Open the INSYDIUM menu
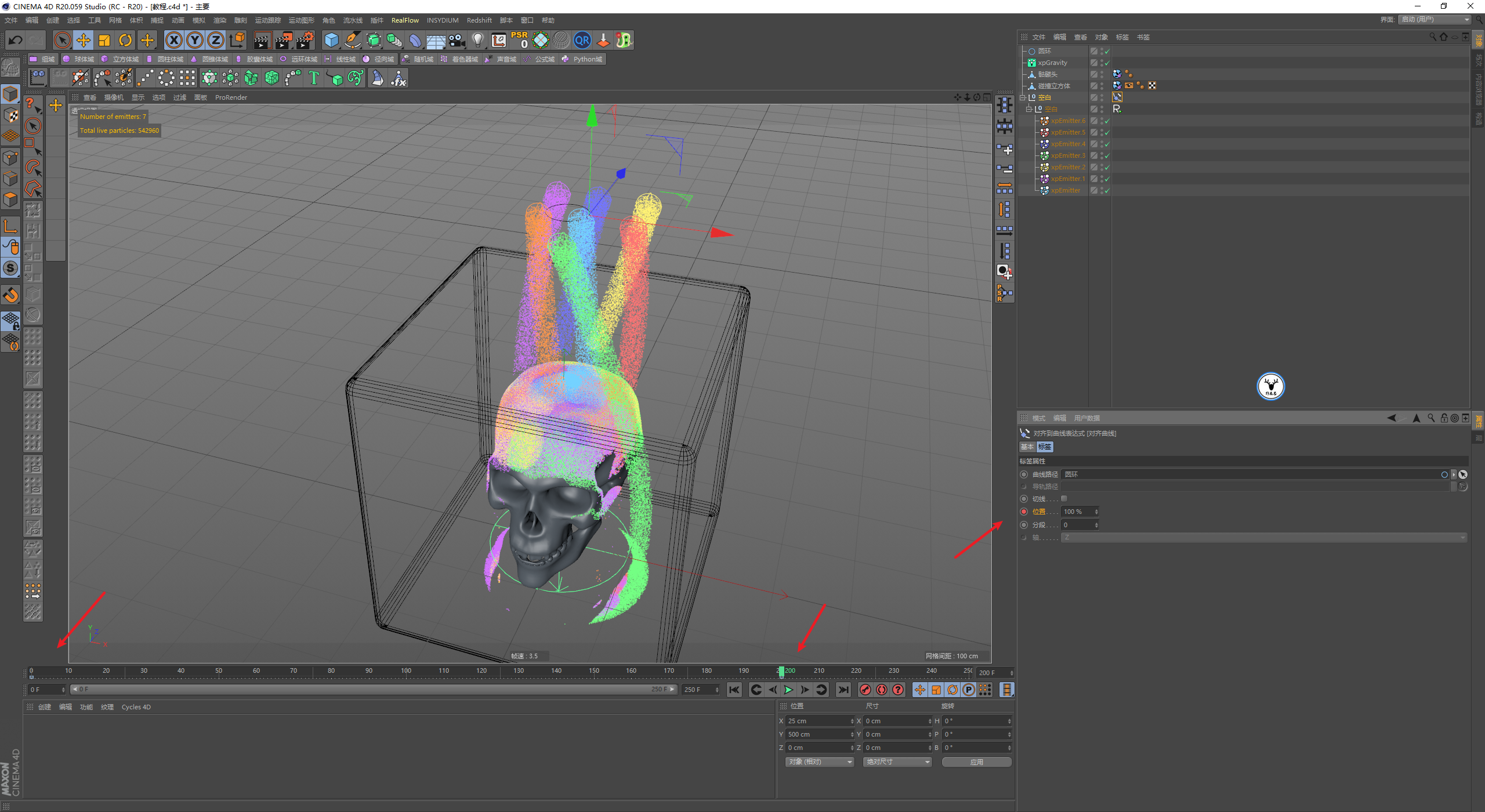 tap(443, 20)
